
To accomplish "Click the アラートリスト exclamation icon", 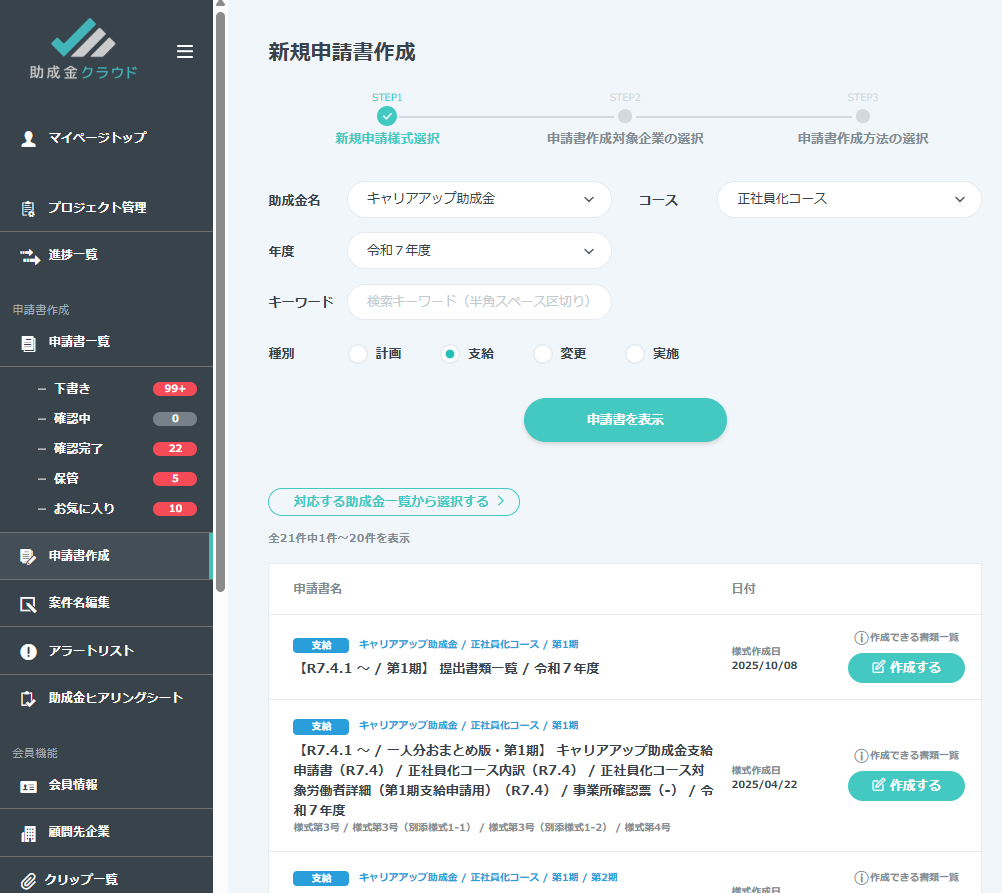I will coord(28,651).
